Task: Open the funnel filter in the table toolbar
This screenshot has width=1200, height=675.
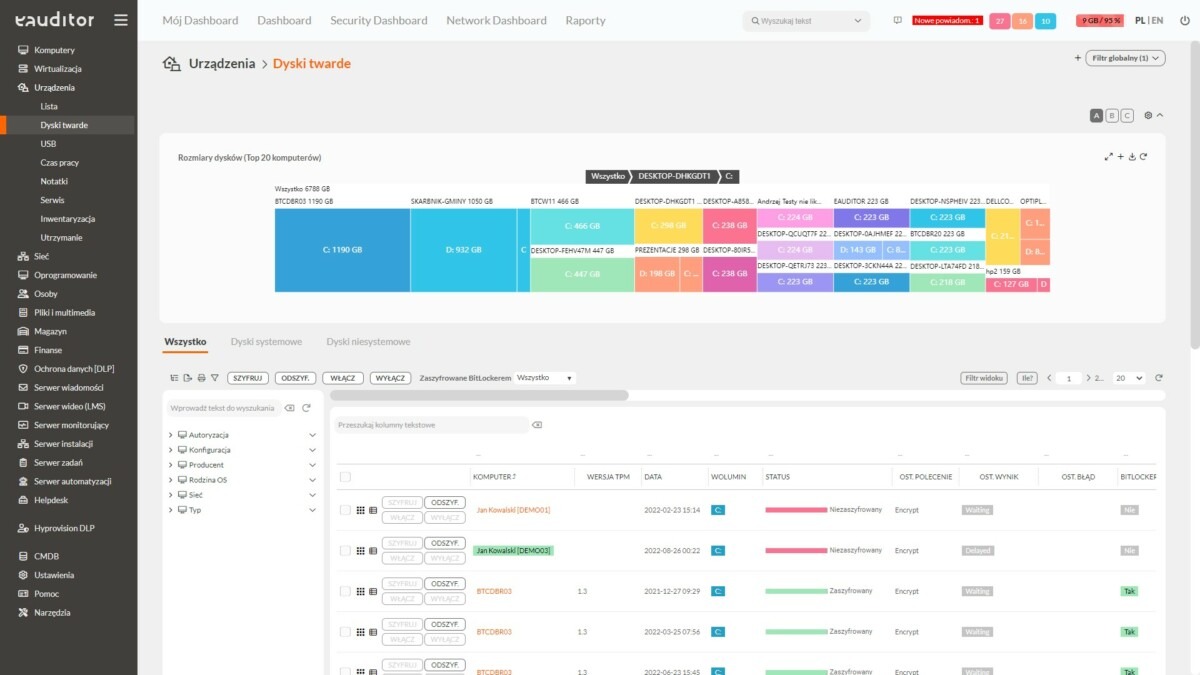Action: pyautogui.click(x=215, y=377)
